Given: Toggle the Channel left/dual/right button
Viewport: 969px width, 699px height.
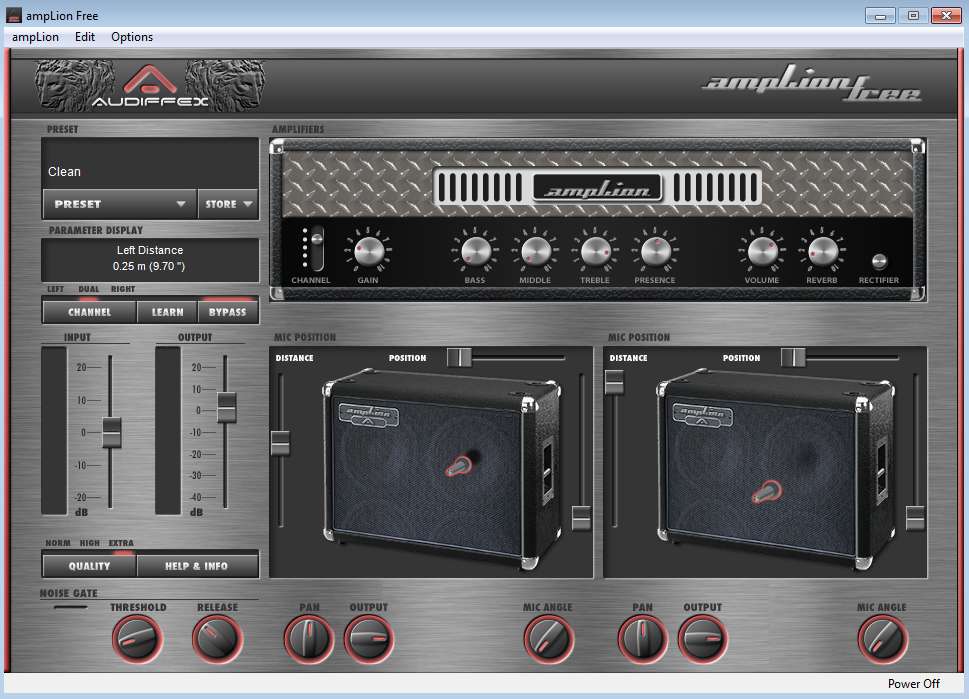Looking at the screenshot, I should tap(90, 311).
